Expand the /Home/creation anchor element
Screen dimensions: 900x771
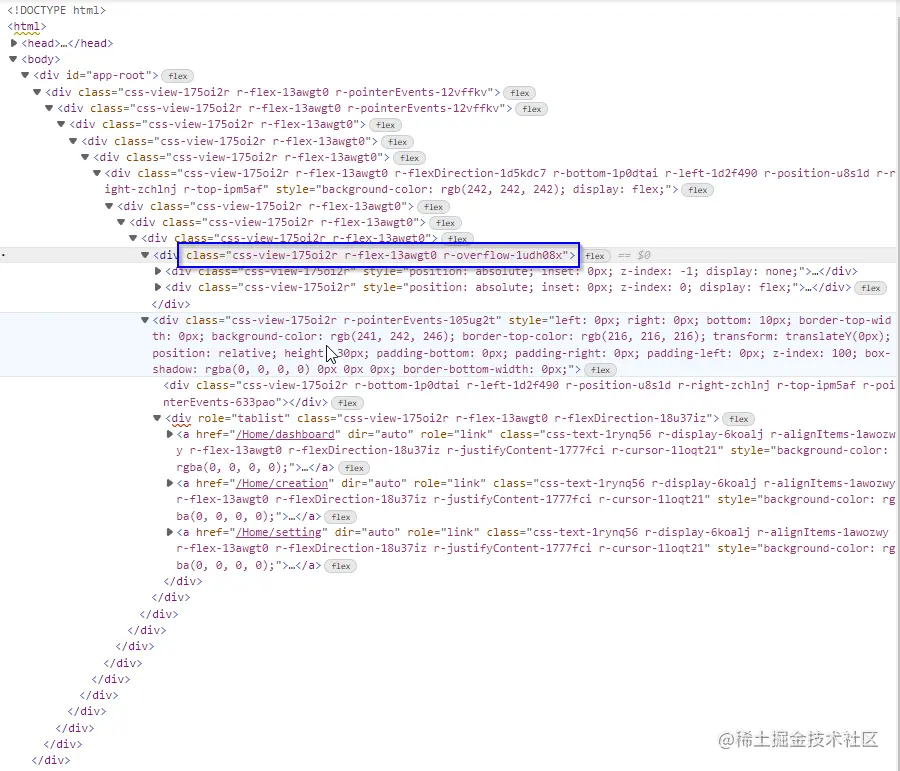click(x=170, y=483)
